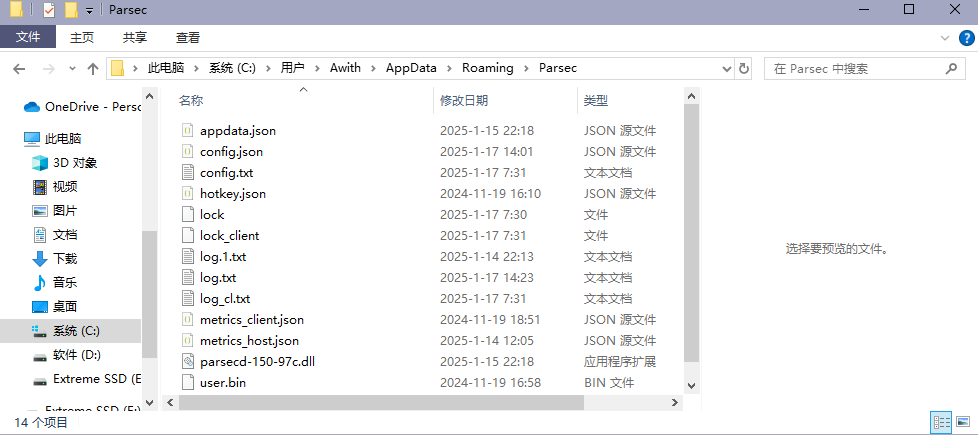The image size is (978, 435).
Task: Open 3D 对象 in sidebar
Action: tap(64, 163)
